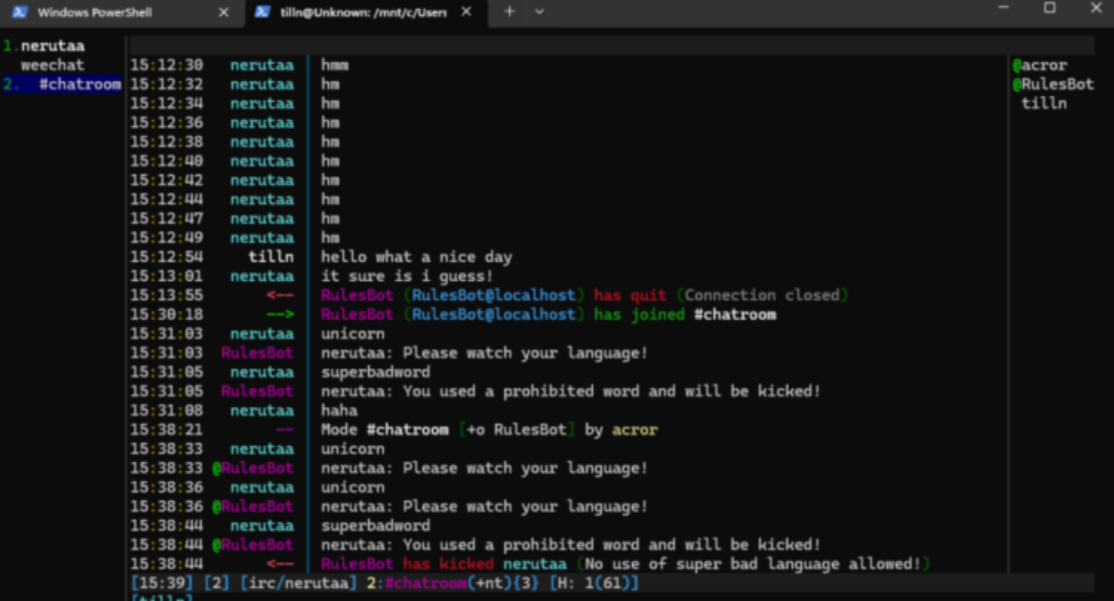The image size is (1114, 601).
Task: Select the tilln@Unknown terminal tab
Action: [362, 12]
